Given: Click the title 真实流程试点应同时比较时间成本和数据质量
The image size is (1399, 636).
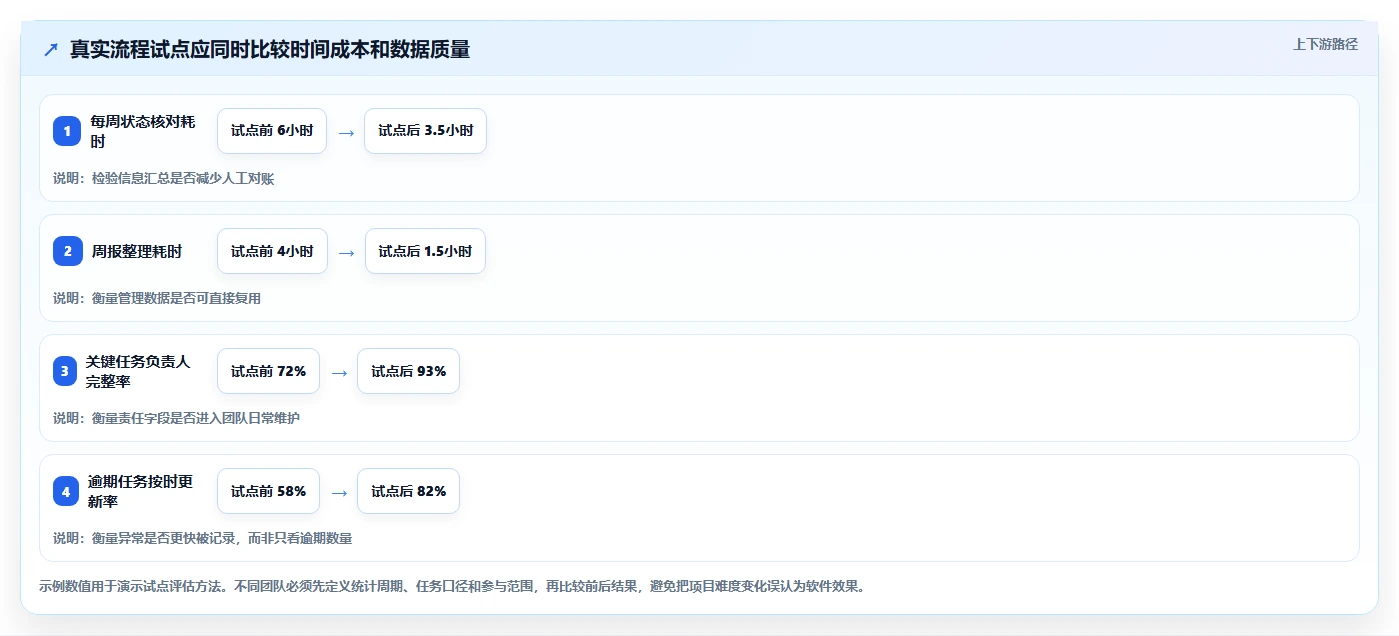Looking at the screenshot, I should (x=270, y=49).
